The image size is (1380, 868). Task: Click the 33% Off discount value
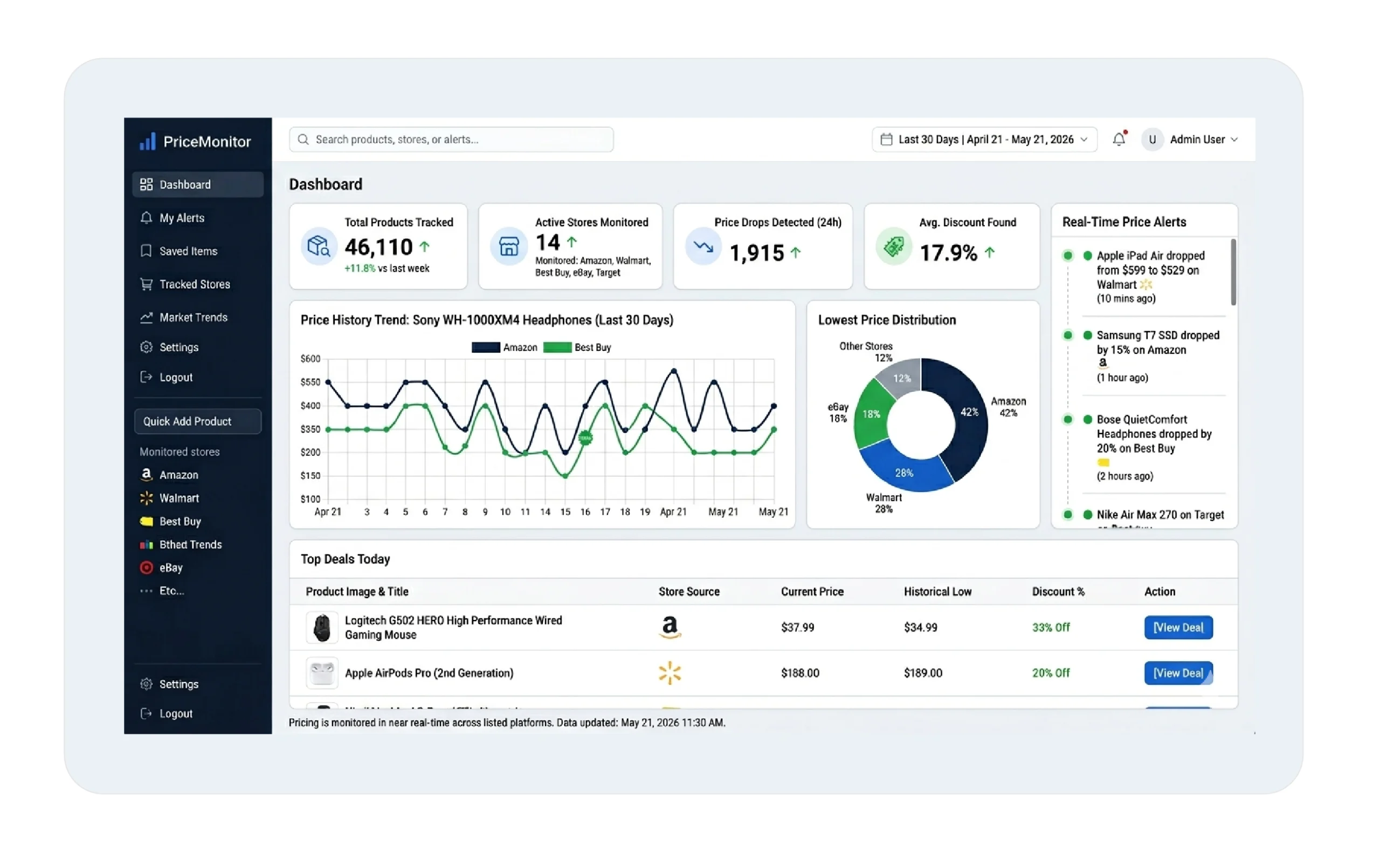pos(1051,627)
